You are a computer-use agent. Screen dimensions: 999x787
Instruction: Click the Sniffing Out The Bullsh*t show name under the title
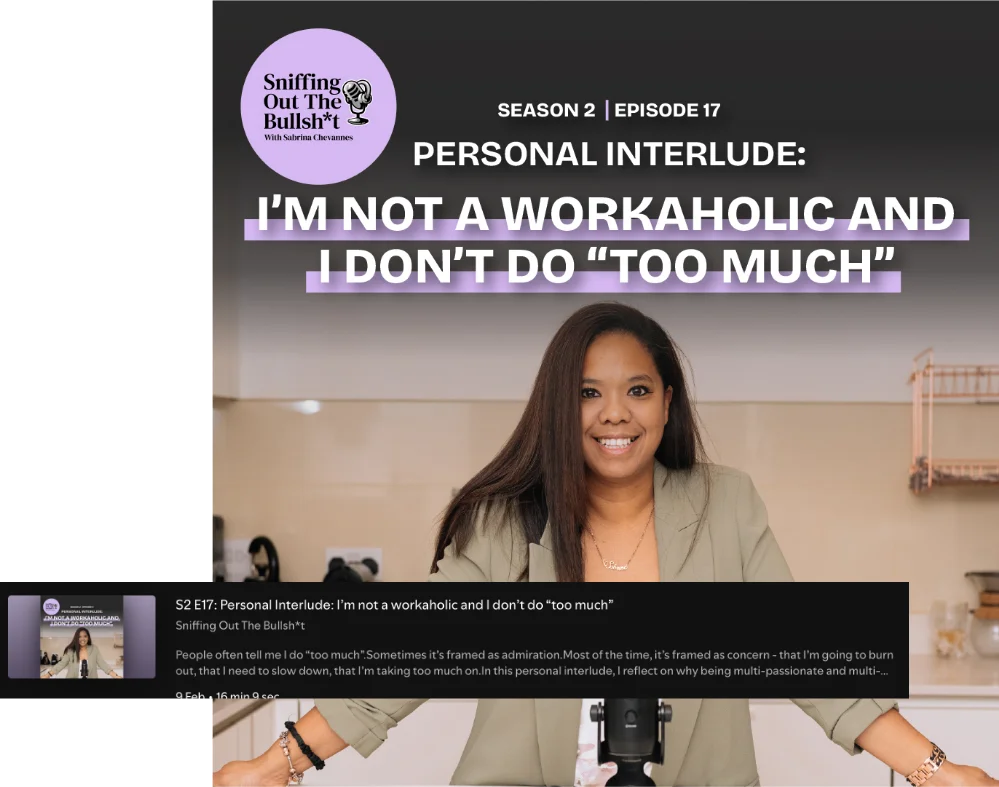click(x=239, y=626)
